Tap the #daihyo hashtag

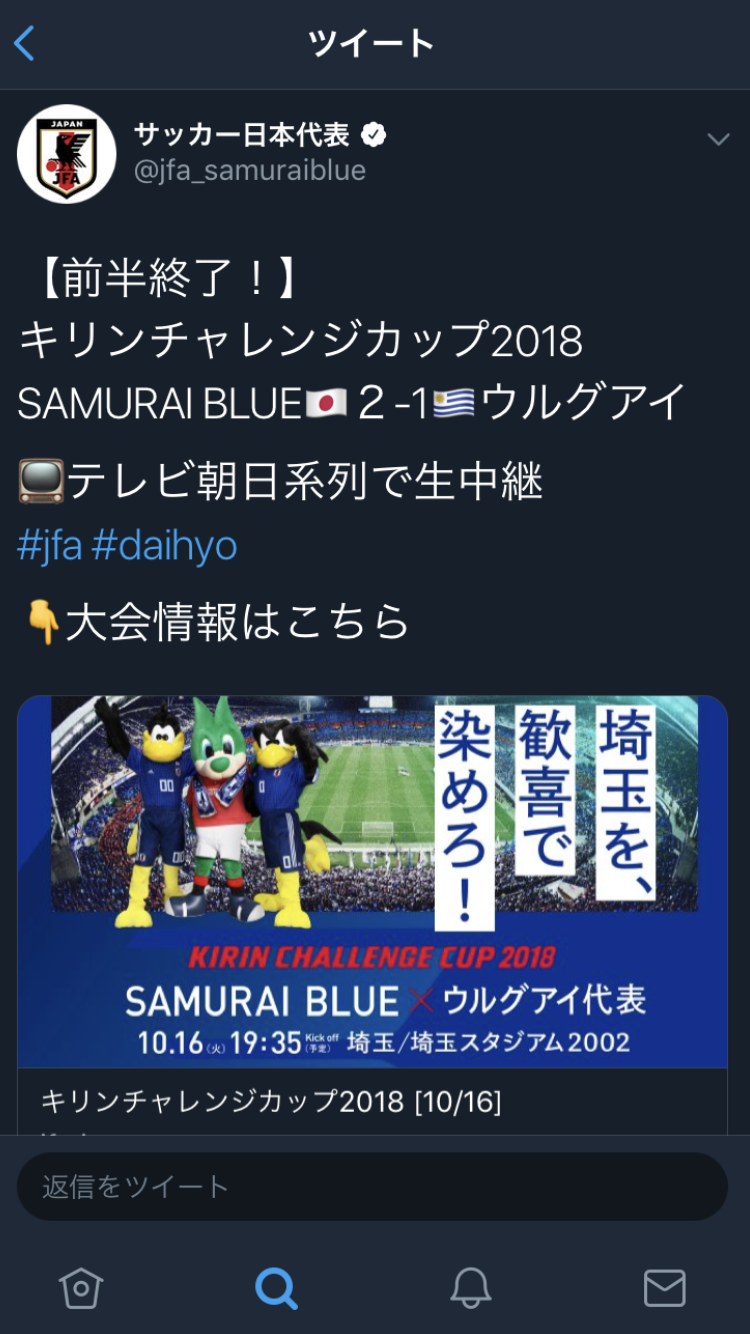tap(165, 546)
